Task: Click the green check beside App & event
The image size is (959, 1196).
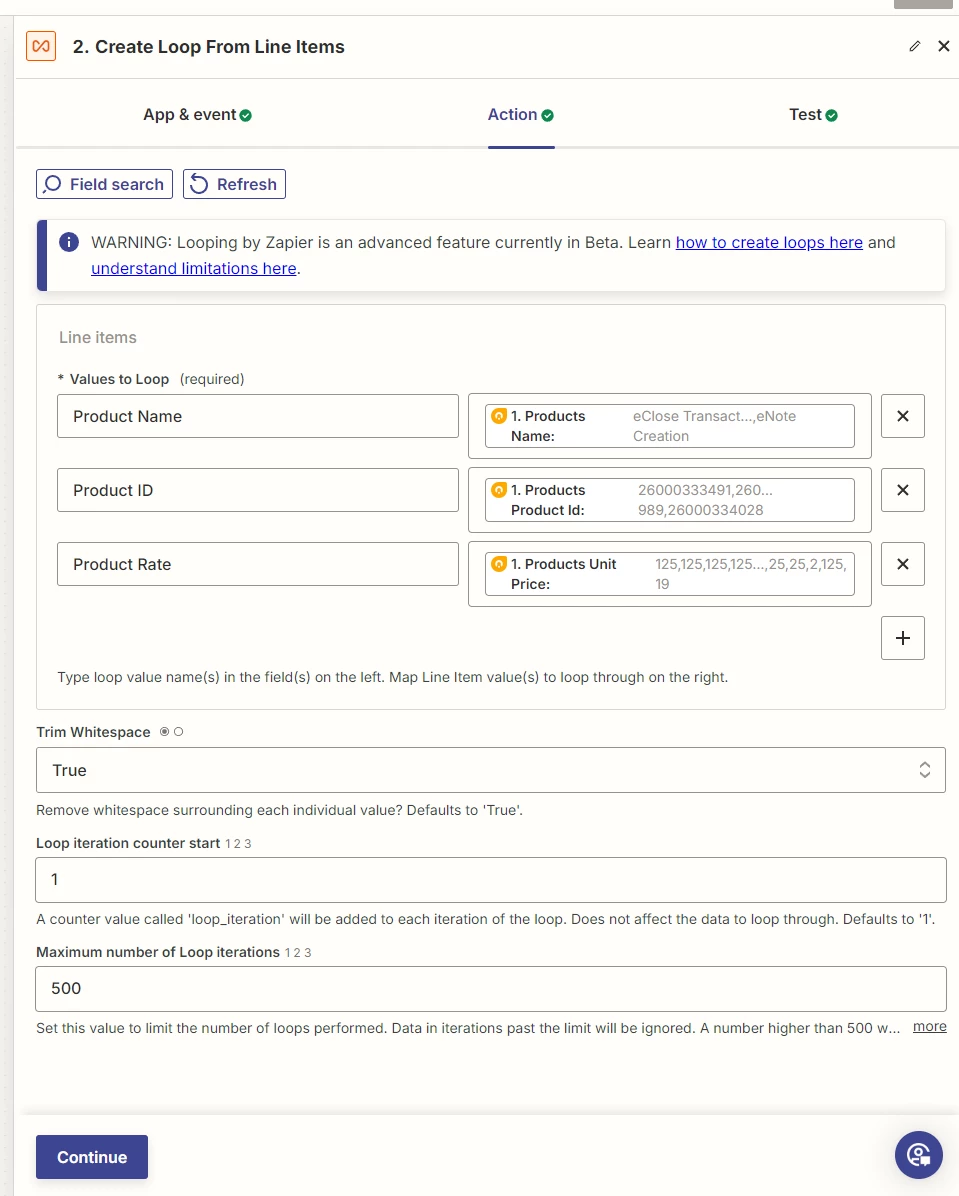Action: 246,116
